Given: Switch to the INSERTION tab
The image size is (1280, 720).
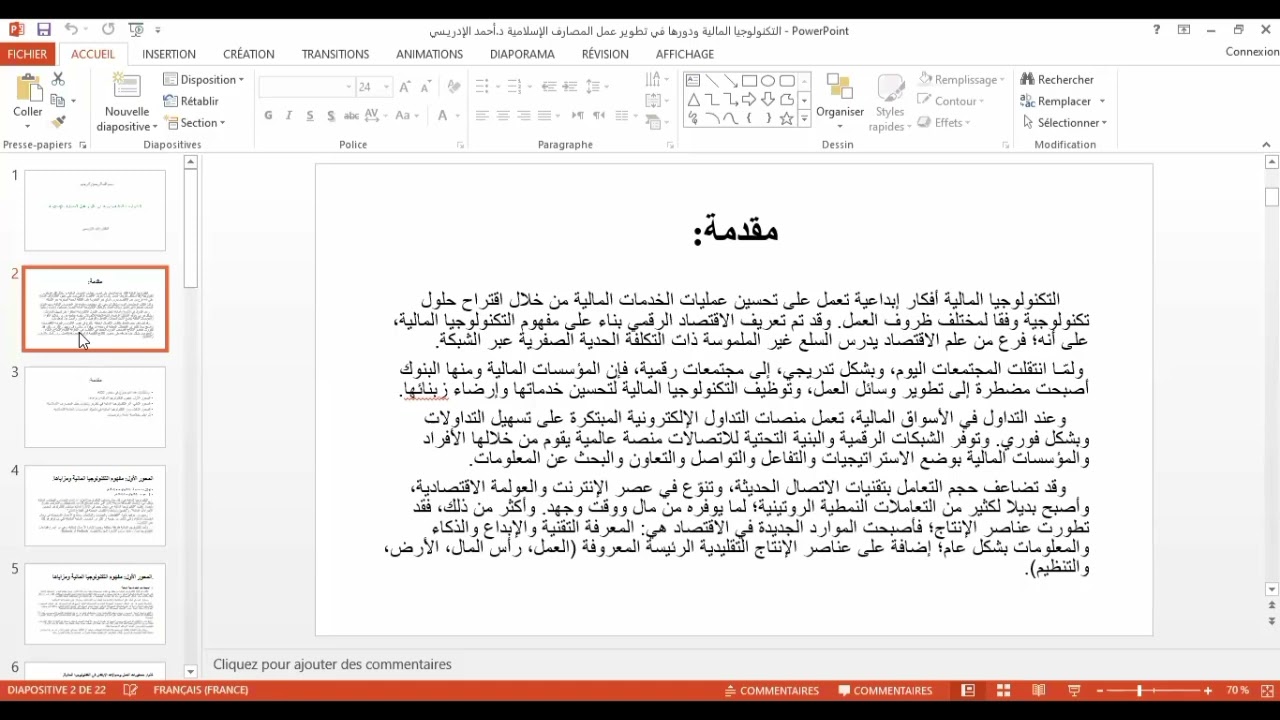Looking at the screenshot, I should pos(169,54).
